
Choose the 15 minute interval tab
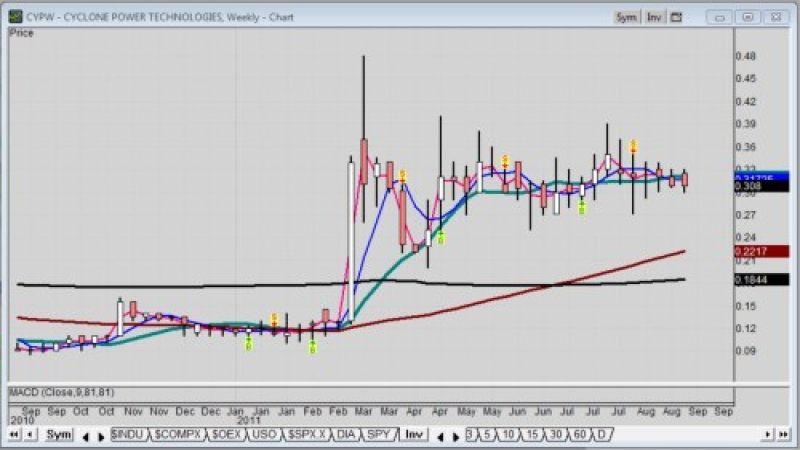coord(532,435)
